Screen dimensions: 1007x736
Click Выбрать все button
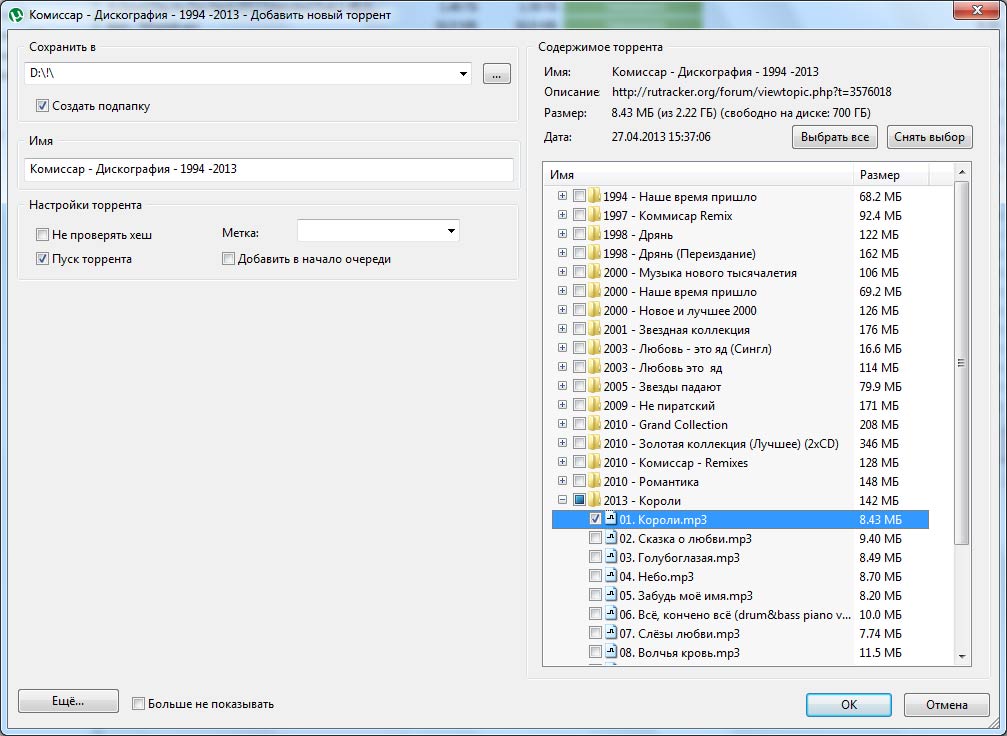click(x=834, y=137)
